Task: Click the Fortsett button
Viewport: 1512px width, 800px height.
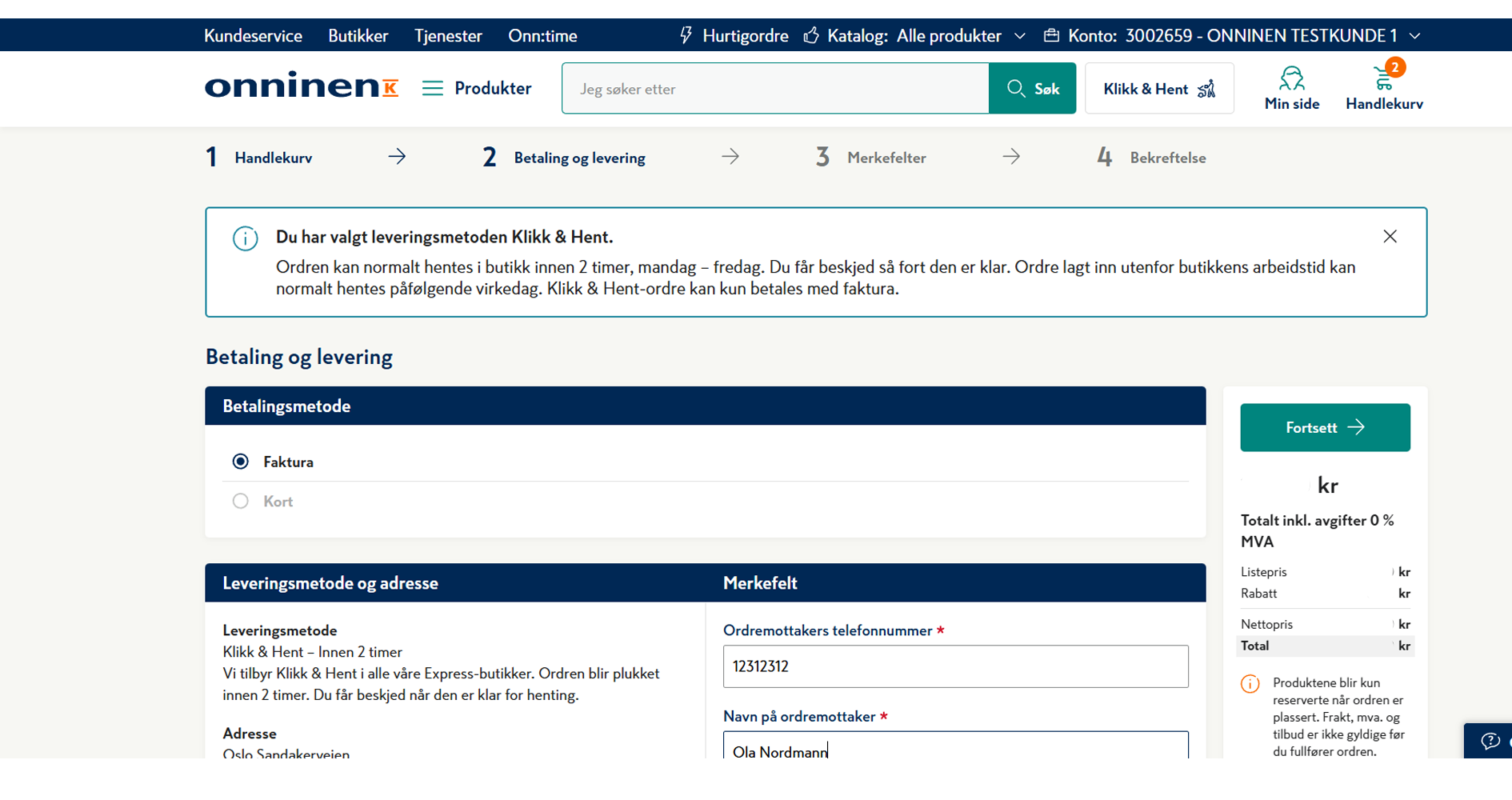Action: pyautogui.click(x=1325, y=427)
